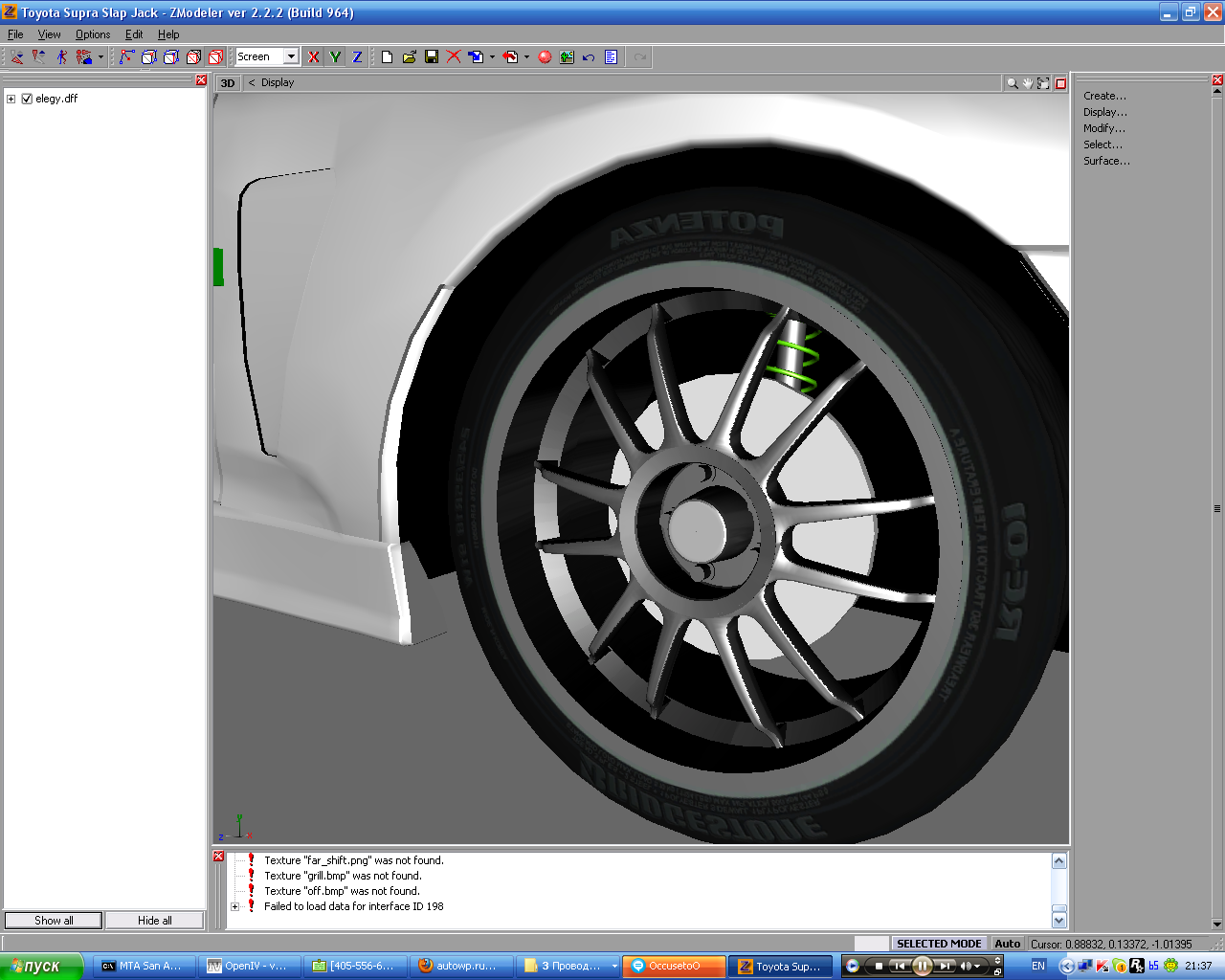1225x980 pixels.
Task: Click the undo arrow icon
Action: point(589,57)
